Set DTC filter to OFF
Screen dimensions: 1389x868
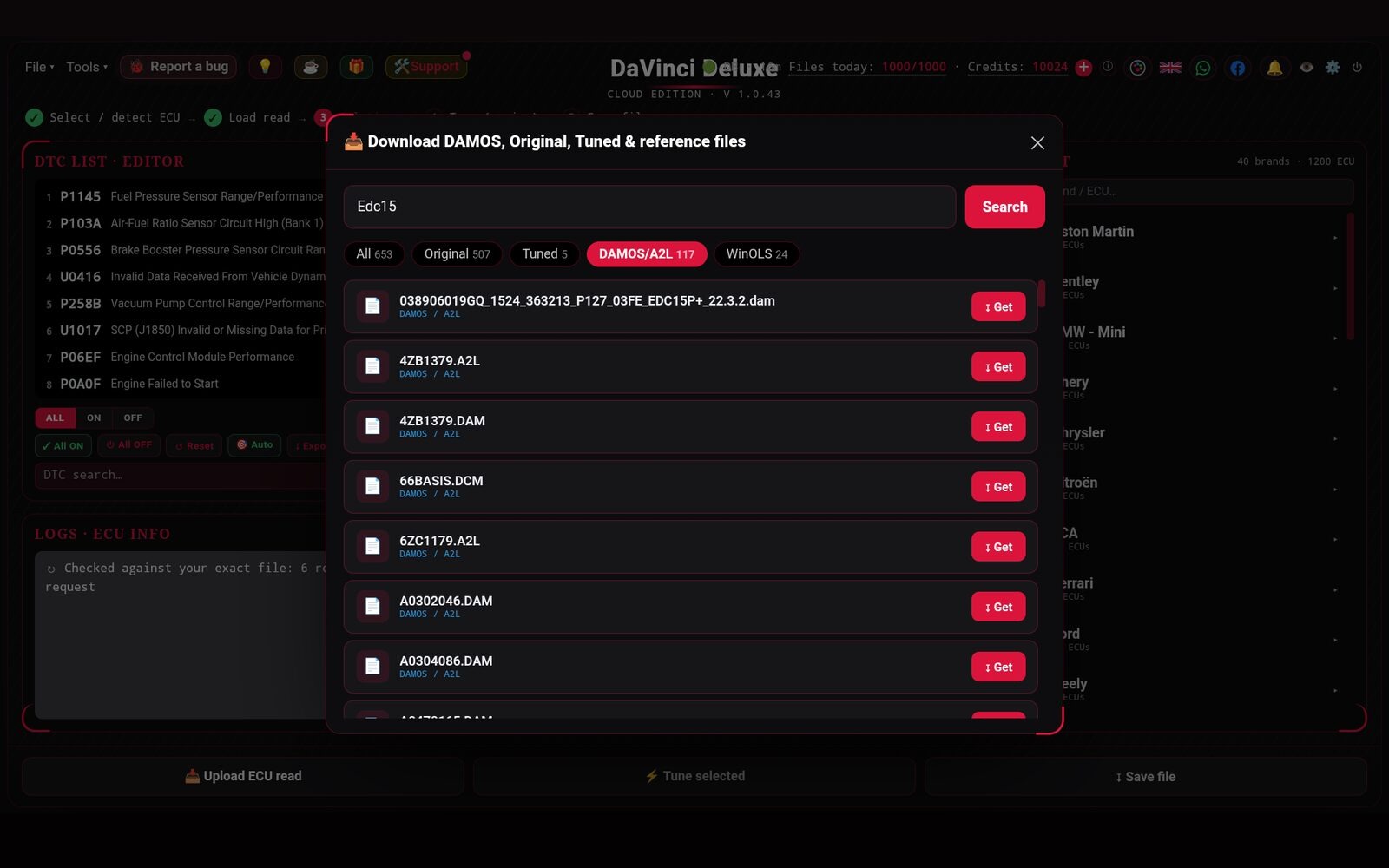[133, 418]
